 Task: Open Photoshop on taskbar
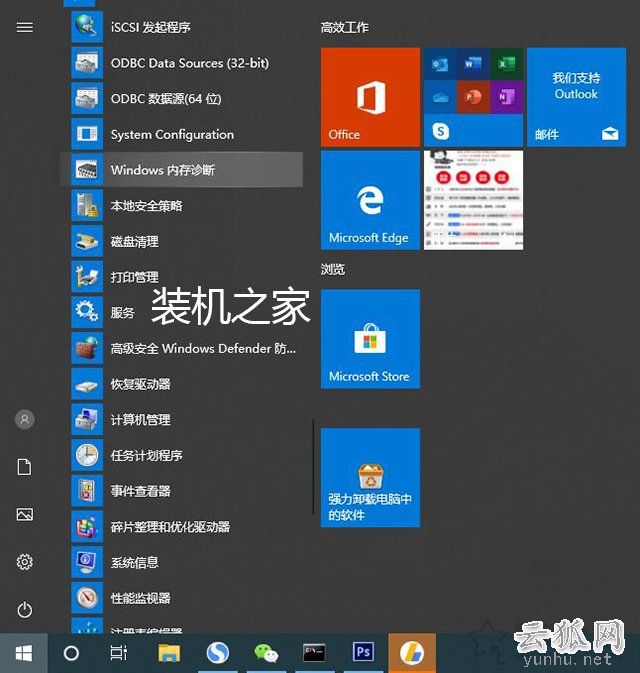[x=363, y=653]
